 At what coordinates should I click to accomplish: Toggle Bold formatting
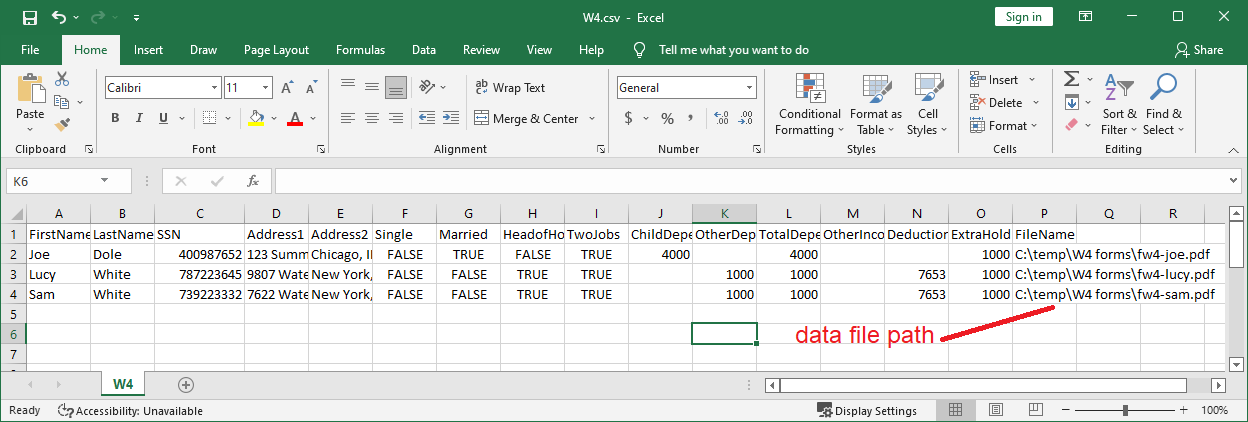coord(115,119)
